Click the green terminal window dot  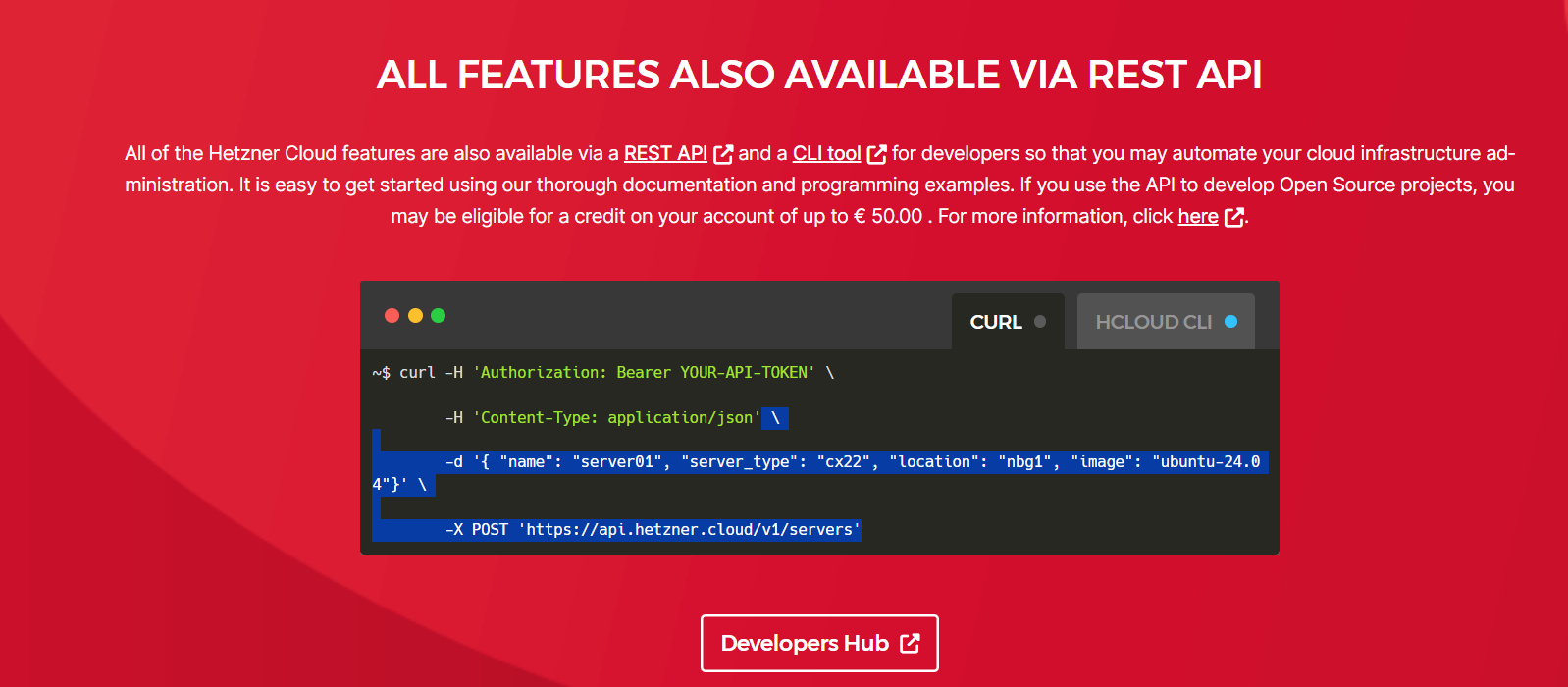tap(439, 315)
